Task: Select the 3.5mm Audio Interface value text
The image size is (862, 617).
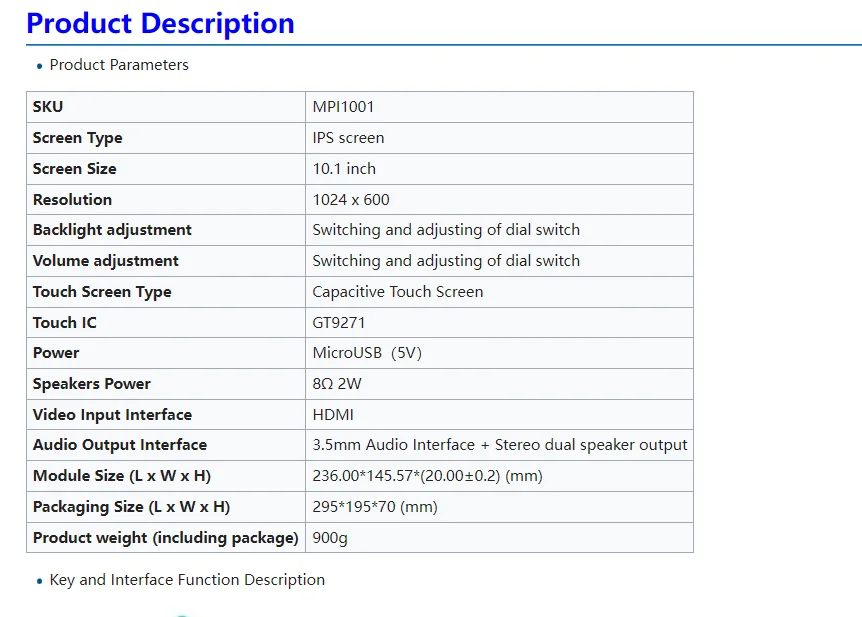Action: [x=500, y=445]
